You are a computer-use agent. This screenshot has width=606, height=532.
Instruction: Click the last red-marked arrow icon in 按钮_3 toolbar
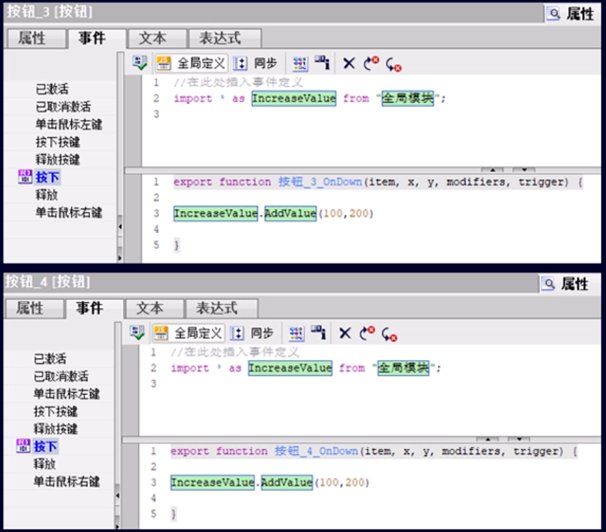[x=393, y=64]
